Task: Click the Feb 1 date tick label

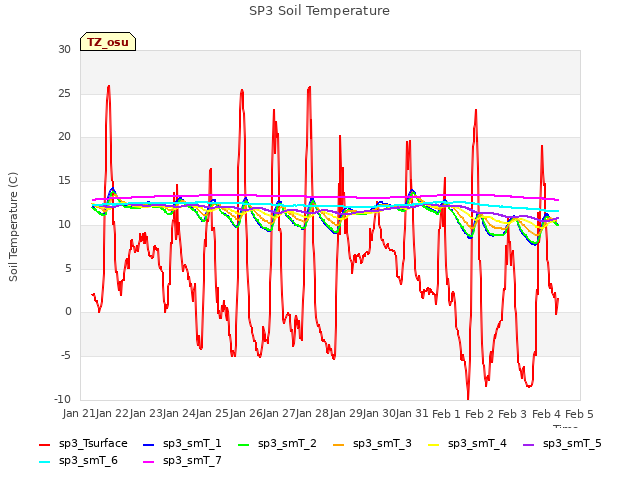Action: click(x=446, y=414)
